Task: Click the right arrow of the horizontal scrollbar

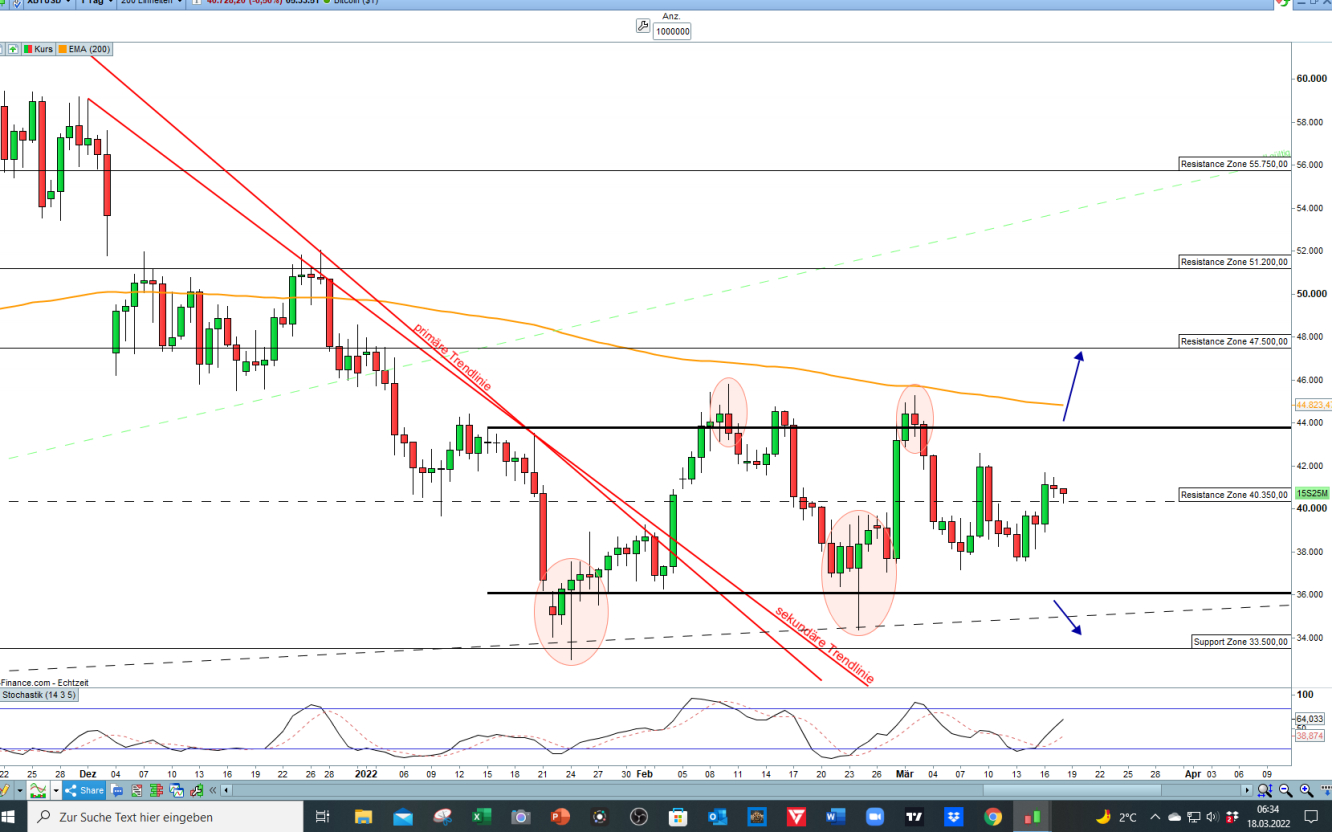Action: 1247,790
